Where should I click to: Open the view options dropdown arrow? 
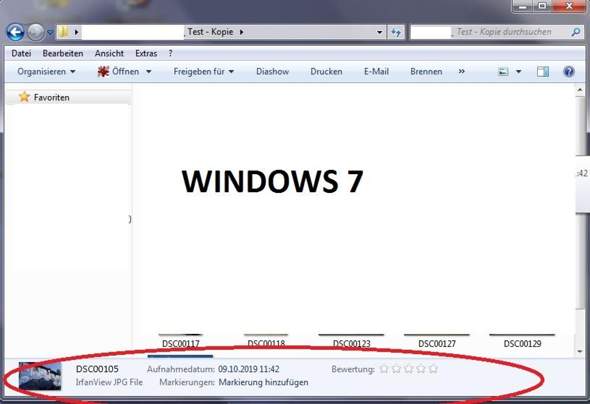(518, 71)
